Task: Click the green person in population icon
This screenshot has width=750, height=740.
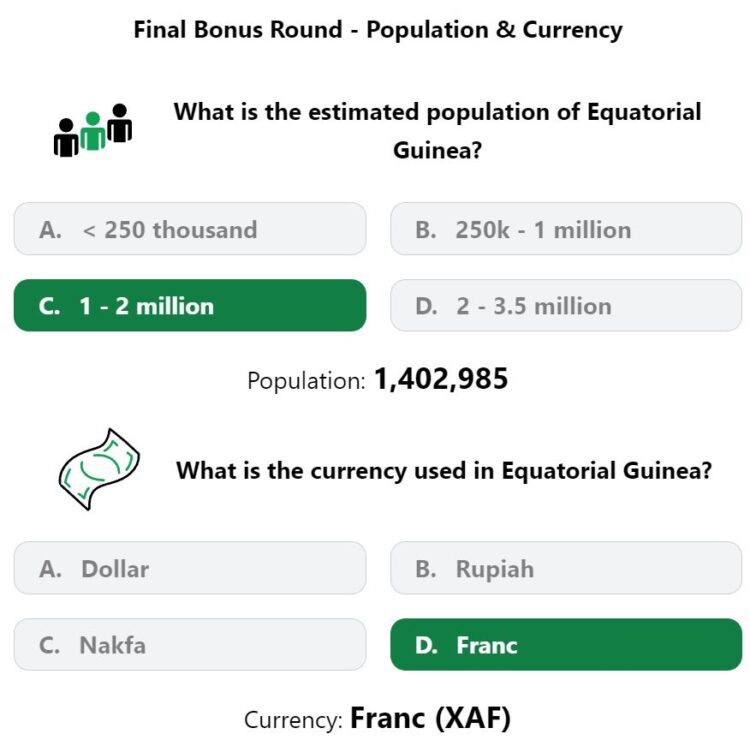Action: [x=93, y=131]
